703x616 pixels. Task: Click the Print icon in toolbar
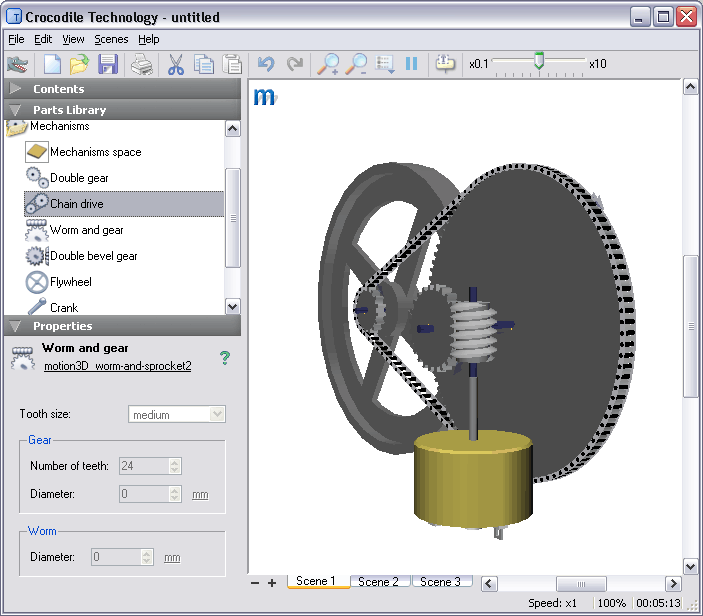point(142,64)
